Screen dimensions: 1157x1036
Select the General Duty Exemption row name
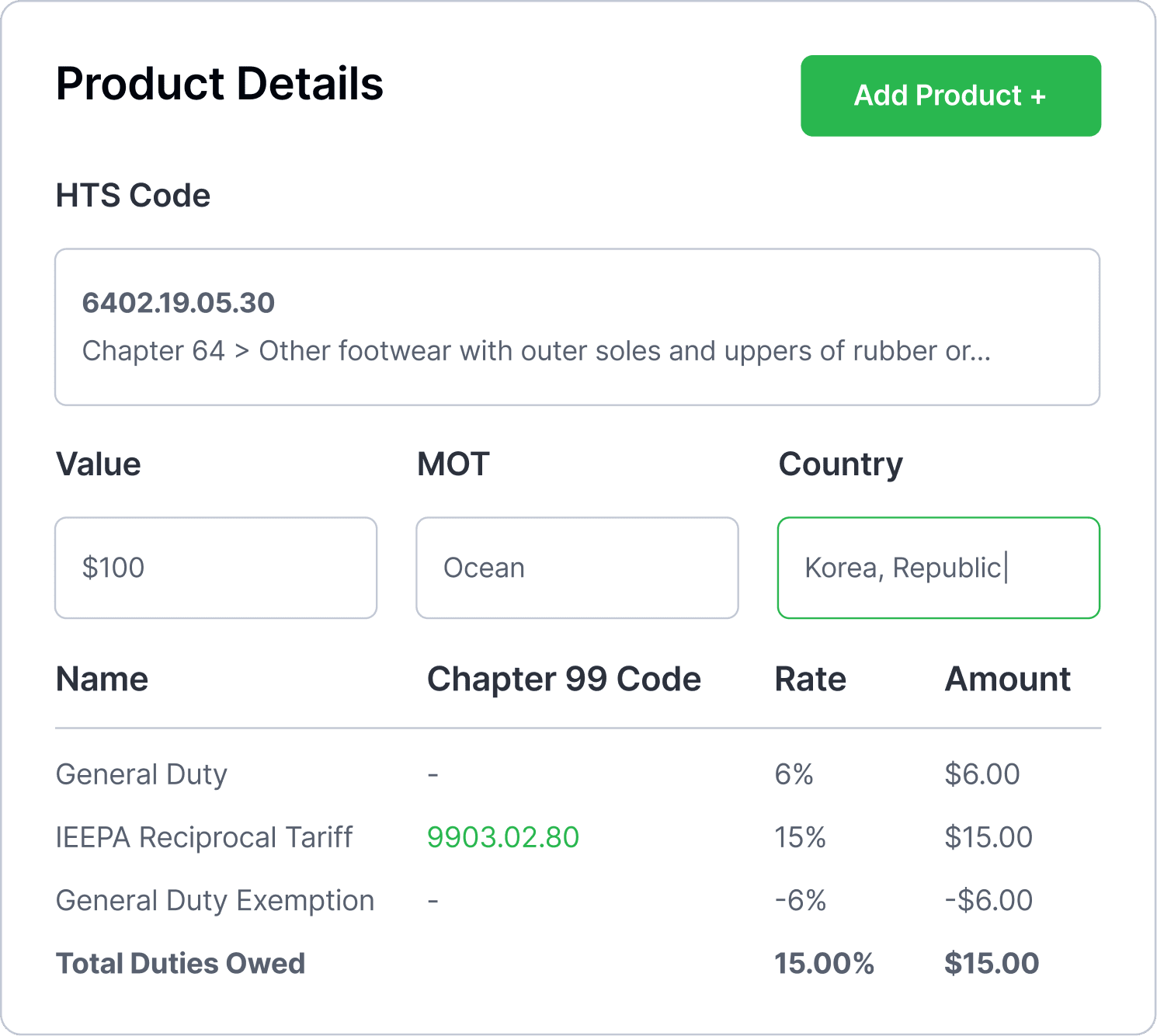click(x=215, y=900)
